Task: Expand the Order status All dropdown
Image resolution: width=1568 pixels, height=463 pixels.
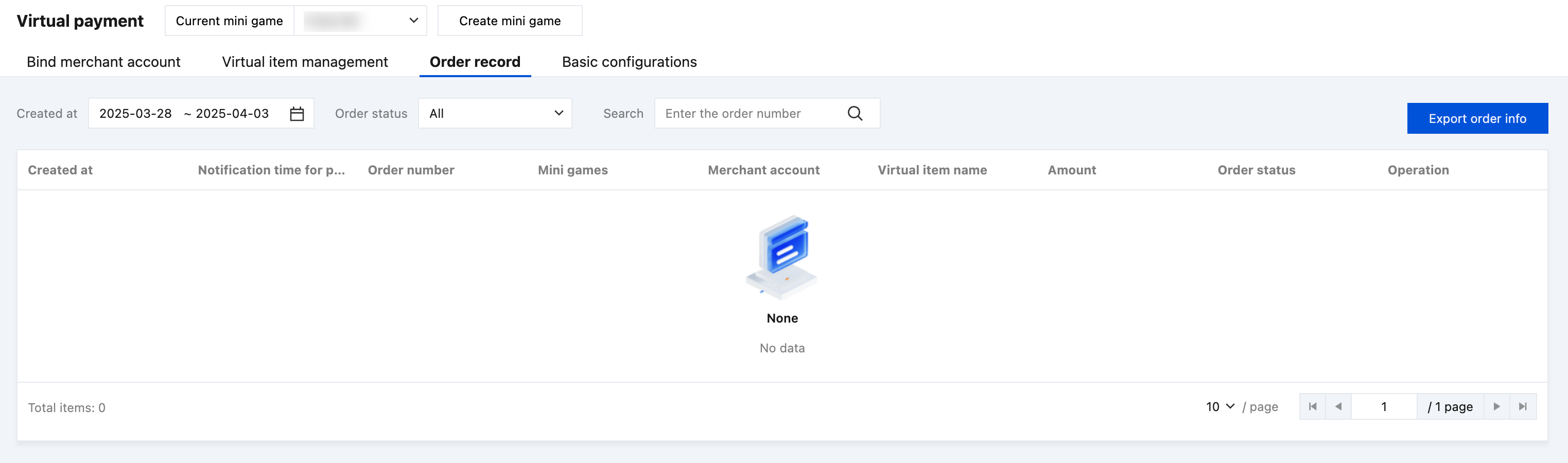Action: tap(495, 114)
